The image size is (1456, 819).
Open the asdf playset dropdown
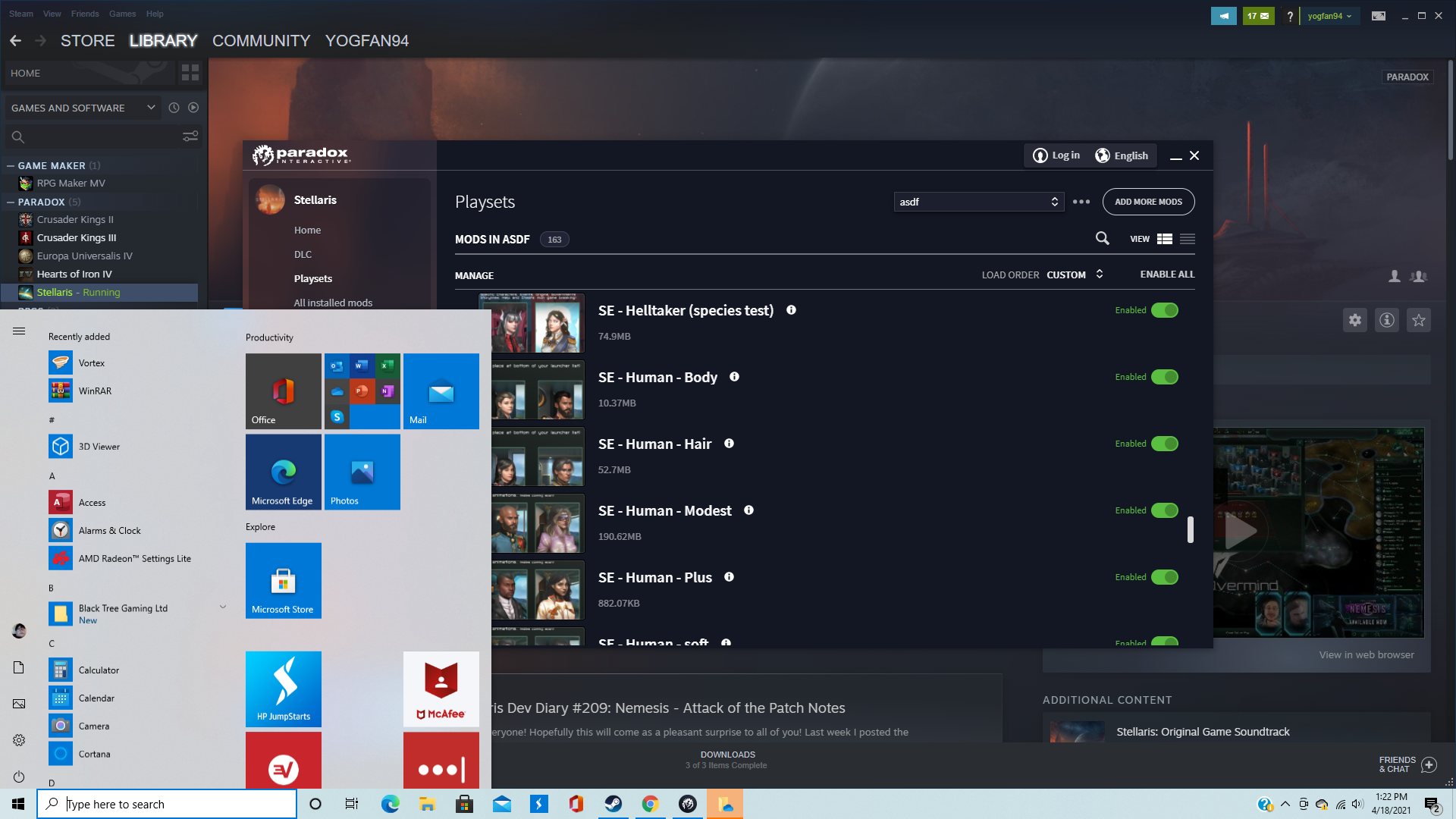tap(979, 202)
